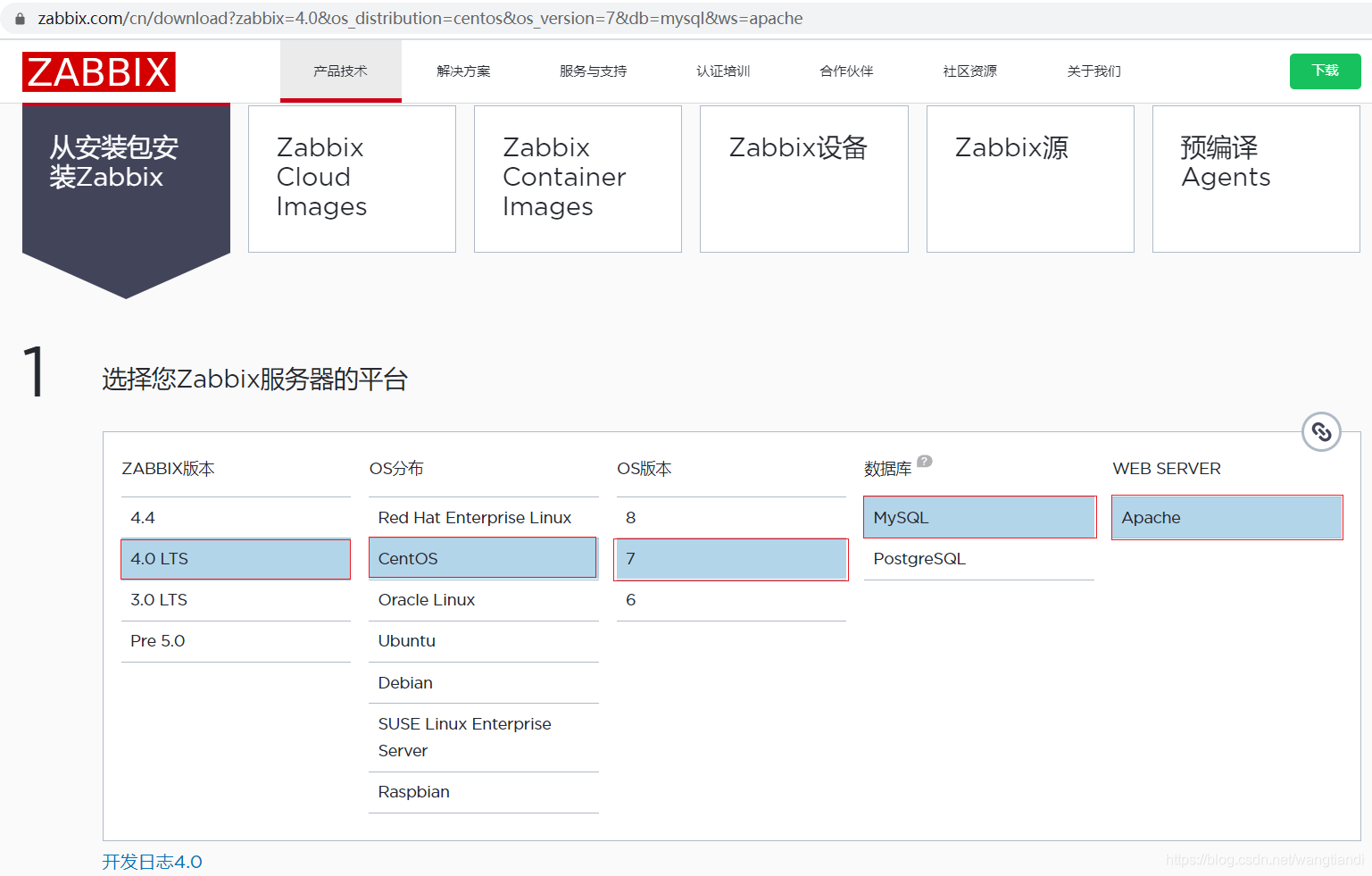Select the Zabbix Cloud Images tab

(x=352, y=179)
